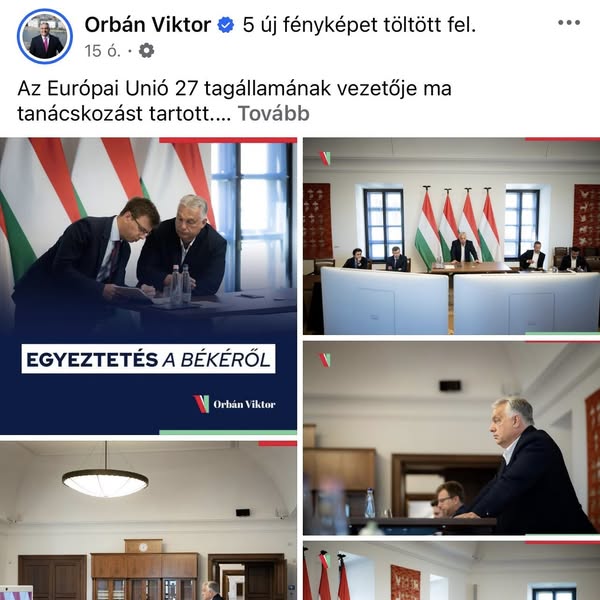Open the partially visible last photo
Image resolution: width=600 pixels, height=600 pixels.
click(452, 571)
